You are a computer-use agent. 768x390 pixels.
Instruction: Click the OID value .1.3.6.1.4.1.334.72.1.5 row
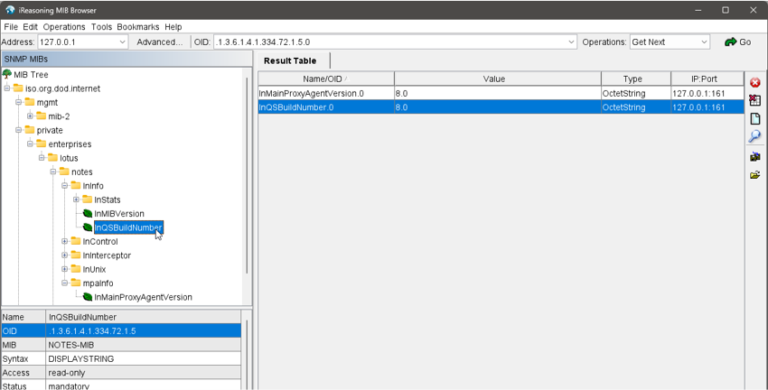tap(121, 331)
